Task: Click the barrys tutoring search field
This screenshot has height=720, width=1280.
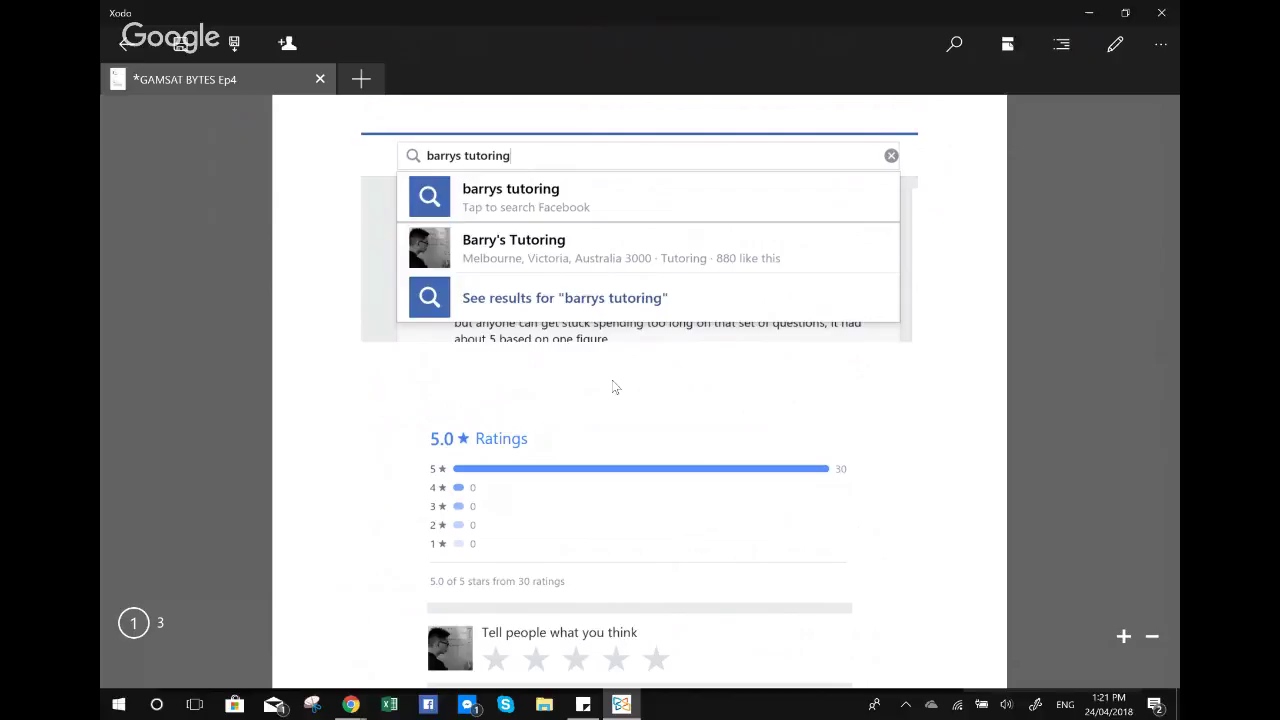Action: point(648,156)
